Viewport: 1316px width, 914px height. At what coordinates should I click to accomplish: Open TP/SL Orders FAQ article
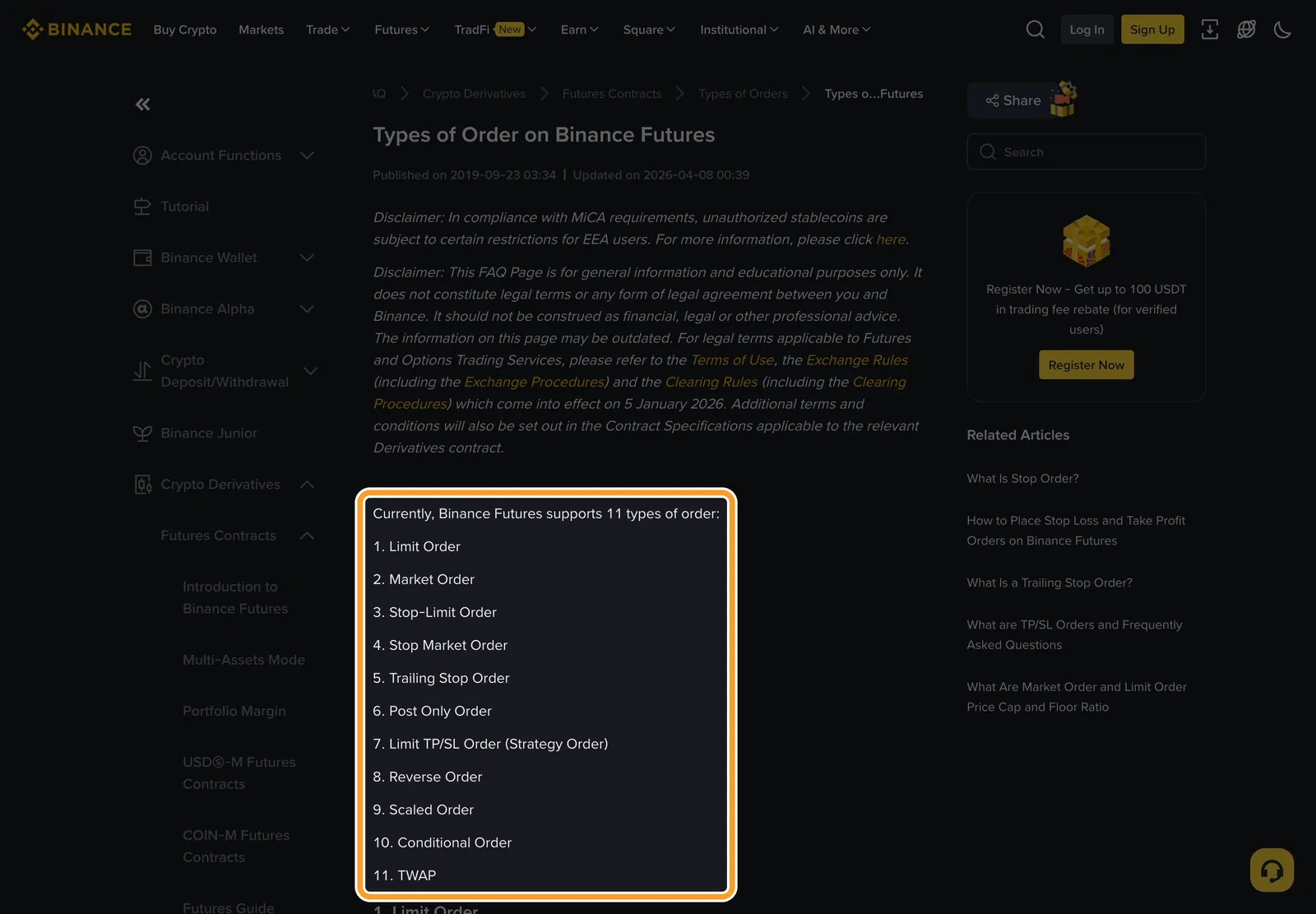coord(1074,635)
